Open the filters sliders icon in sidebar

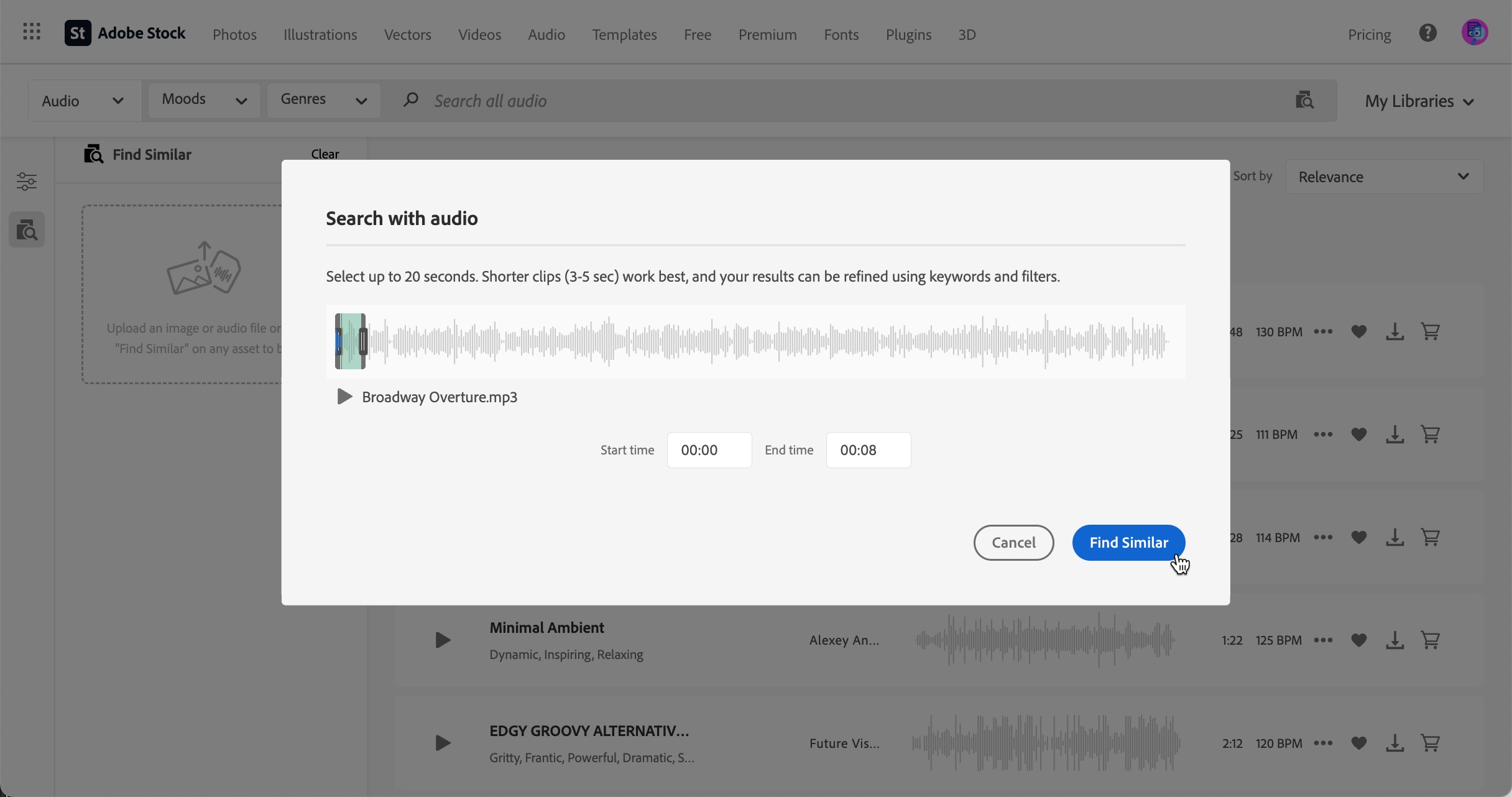(27, 182)
